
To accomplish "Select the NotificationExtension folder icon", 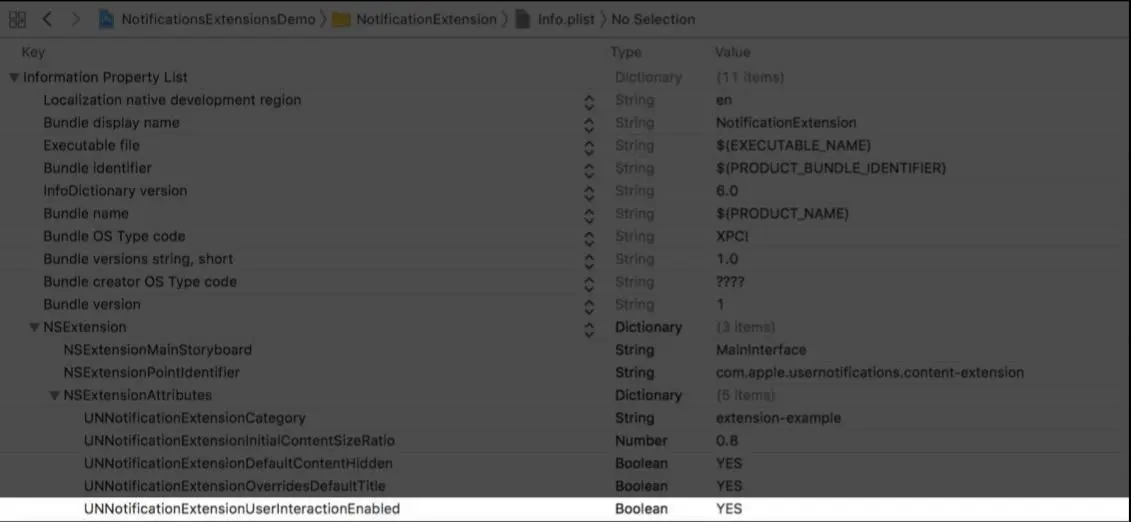I will 341,20.
